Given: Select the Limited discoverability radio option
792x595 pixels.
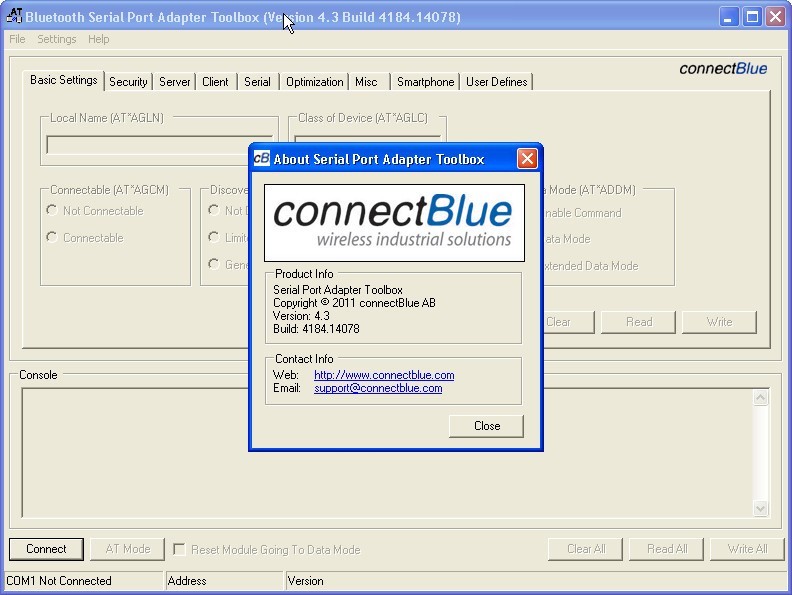Looking at the screenshot, I should 214,237.
